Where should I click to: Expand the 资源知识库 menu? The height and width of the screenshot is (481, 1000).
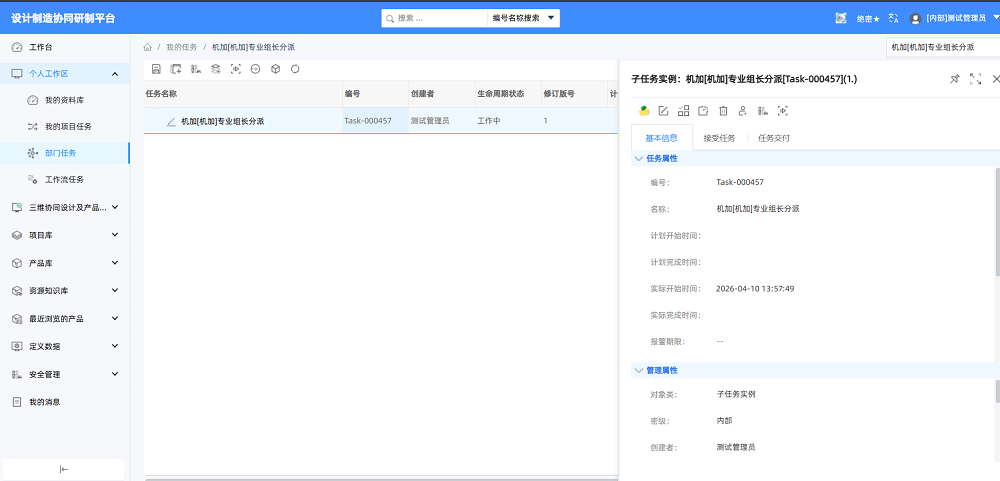pyautogui.click(x=115, y=290)
